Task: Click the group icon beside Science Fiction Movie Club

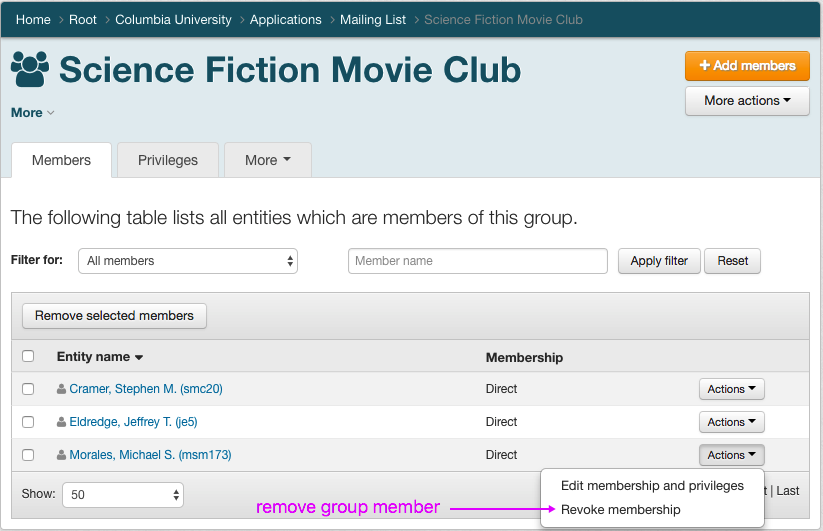Action: coord(30,69)
